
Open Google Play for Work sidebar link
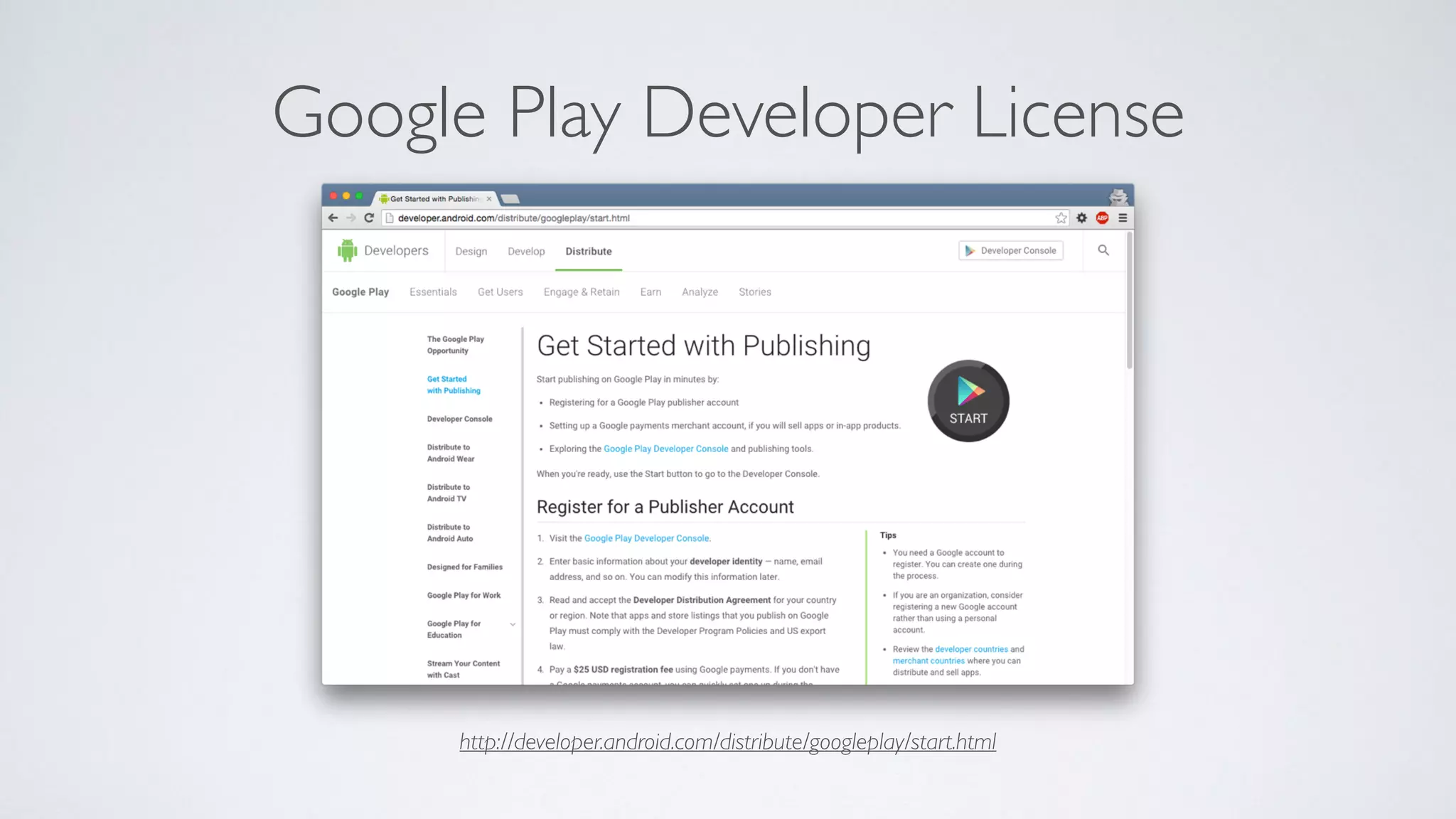tap(464, 595)
